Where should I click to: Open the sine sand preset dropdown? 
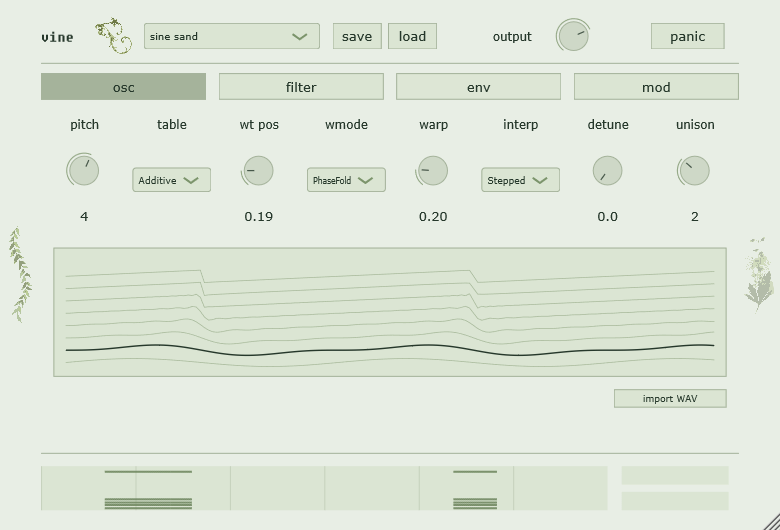pos(232,36)
